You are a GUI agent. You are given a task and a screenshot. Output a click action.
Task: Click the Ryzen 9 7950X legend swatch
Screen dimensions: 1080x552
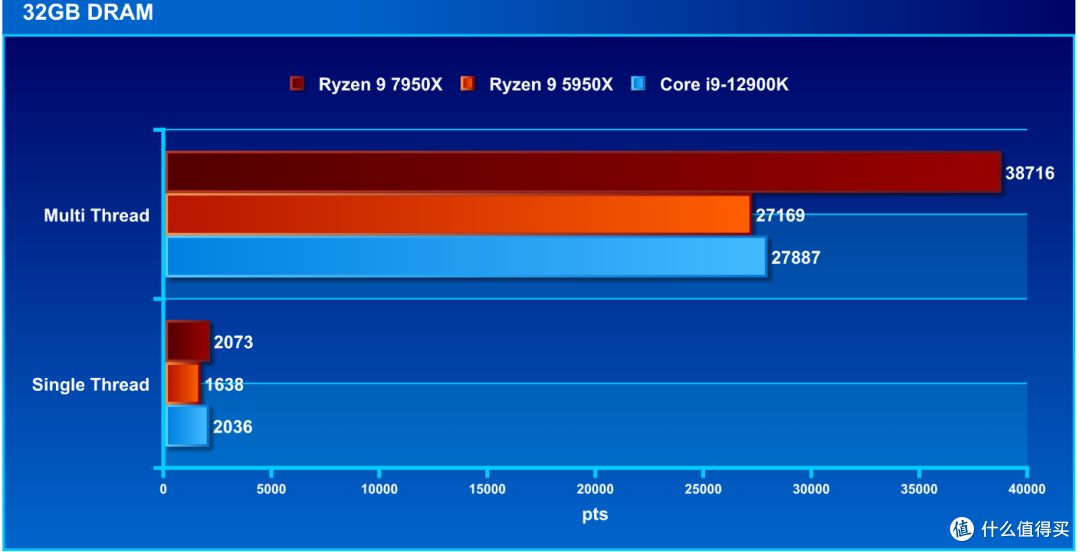[x=297, y=84]
